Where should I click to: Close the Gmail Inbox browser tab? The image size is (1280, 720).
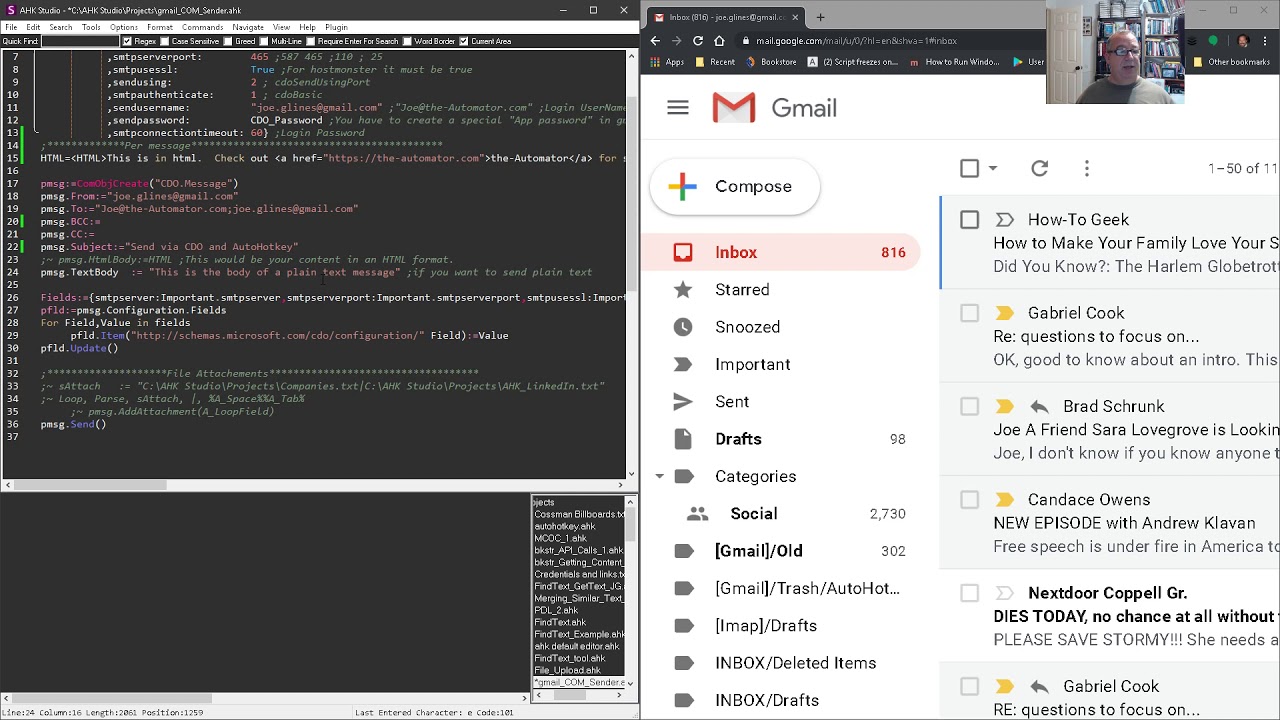coord(796,17)
